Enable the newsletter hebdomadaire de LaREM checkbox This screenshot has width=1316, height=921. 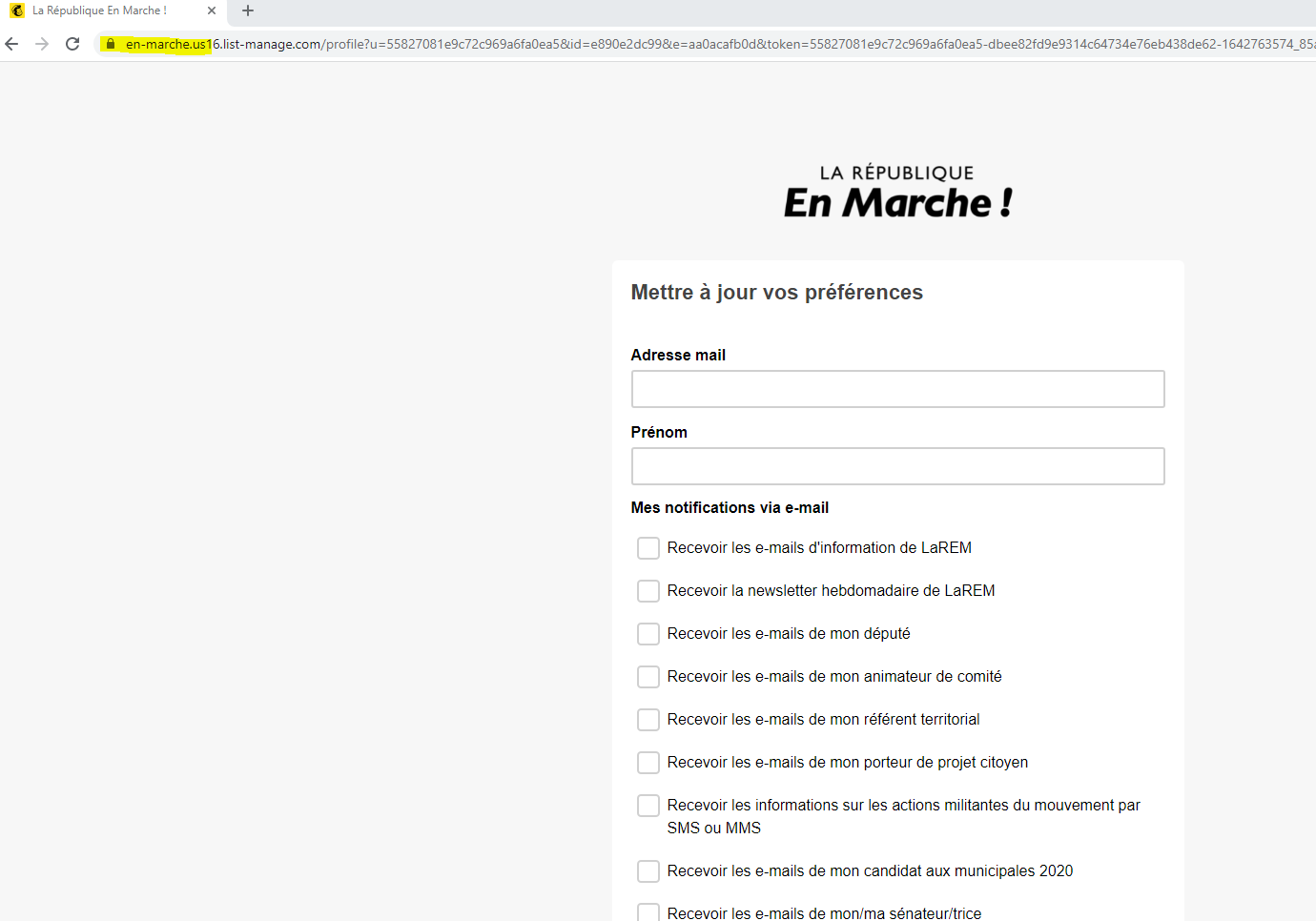(x=648, y=591)
